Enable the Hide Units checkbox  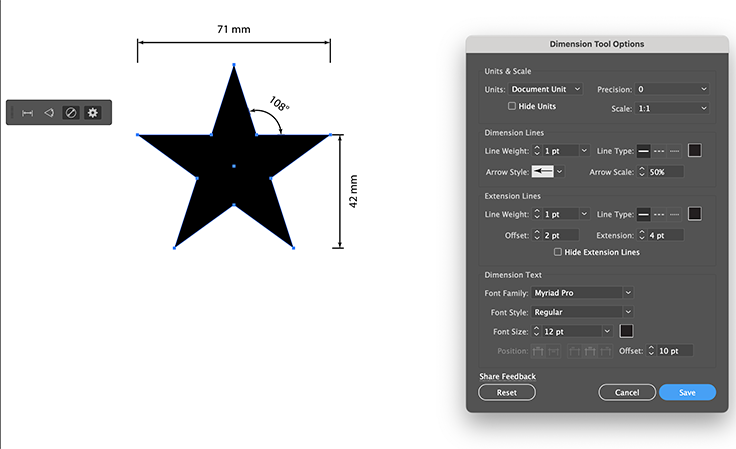(512, 106)
